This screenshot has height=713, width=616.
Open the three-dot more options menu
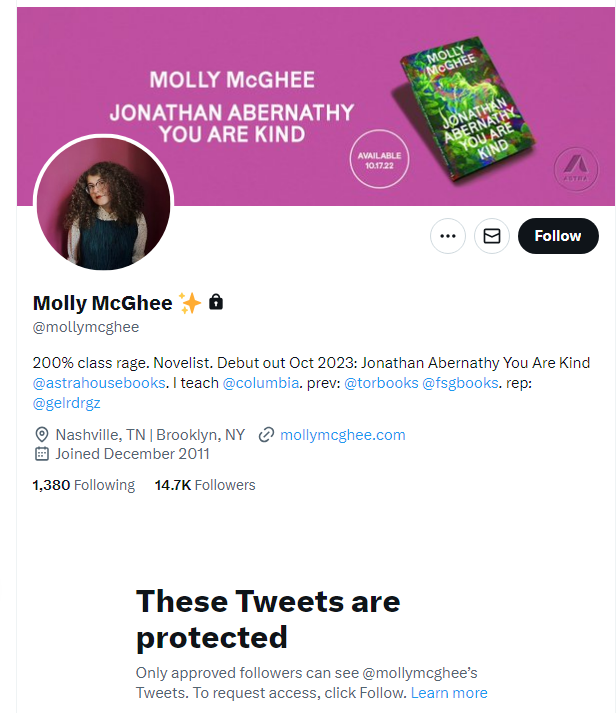(447, 236)
